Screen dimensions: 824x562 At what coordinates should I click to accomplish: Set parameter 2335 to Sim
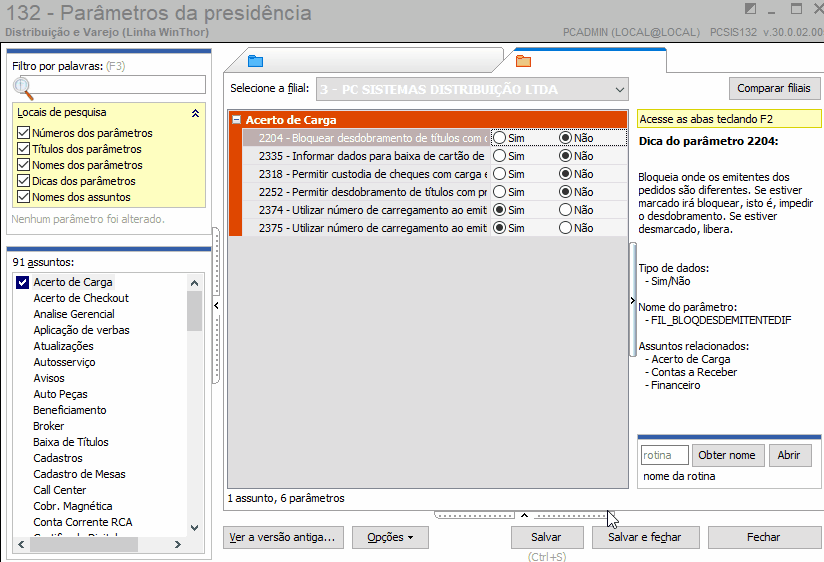[x=499, y=156]
